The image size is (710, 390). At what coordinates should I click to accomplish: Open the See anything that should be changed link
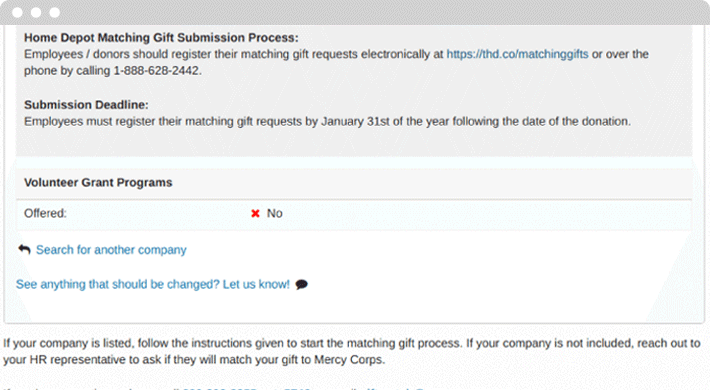[153, 284]
